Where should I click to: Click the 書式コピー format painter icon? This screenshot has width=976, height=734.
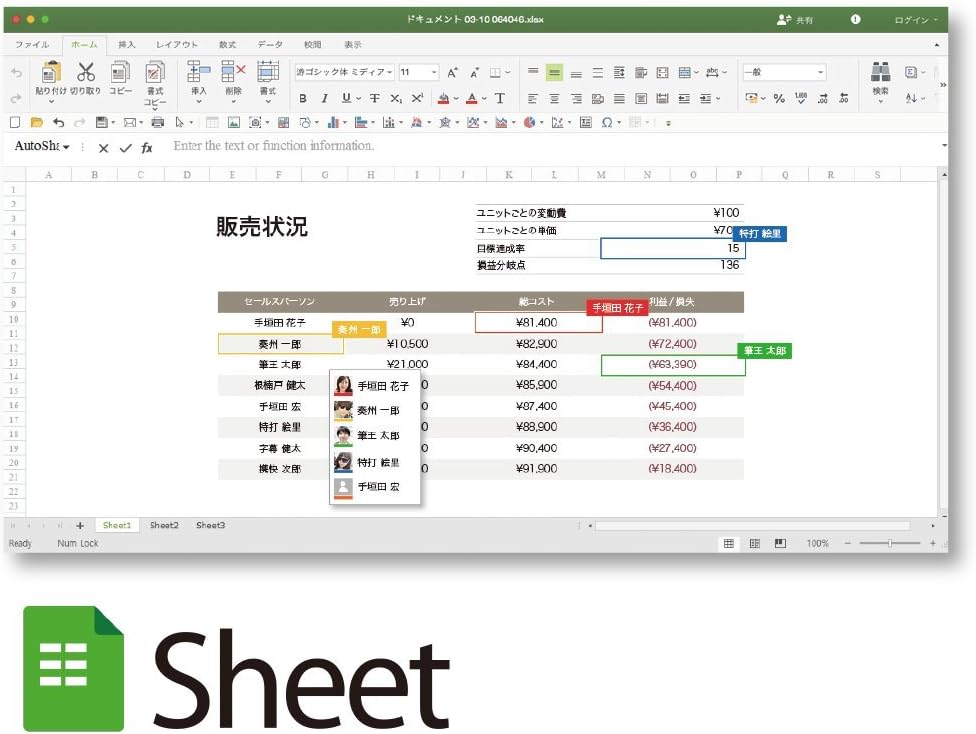point(154,72)
